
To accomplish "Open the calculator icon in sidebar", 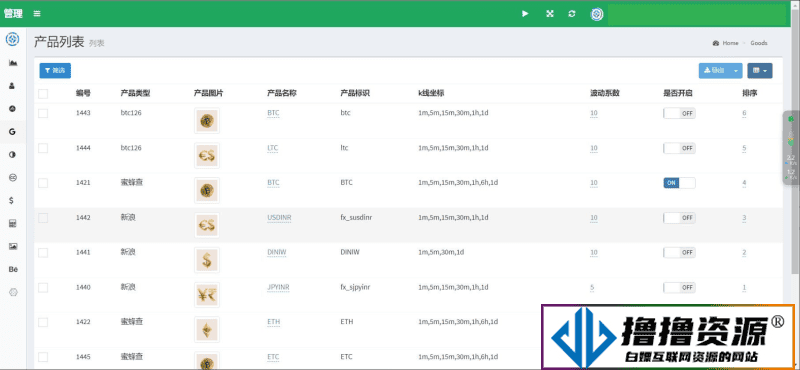I will point(13,224).
